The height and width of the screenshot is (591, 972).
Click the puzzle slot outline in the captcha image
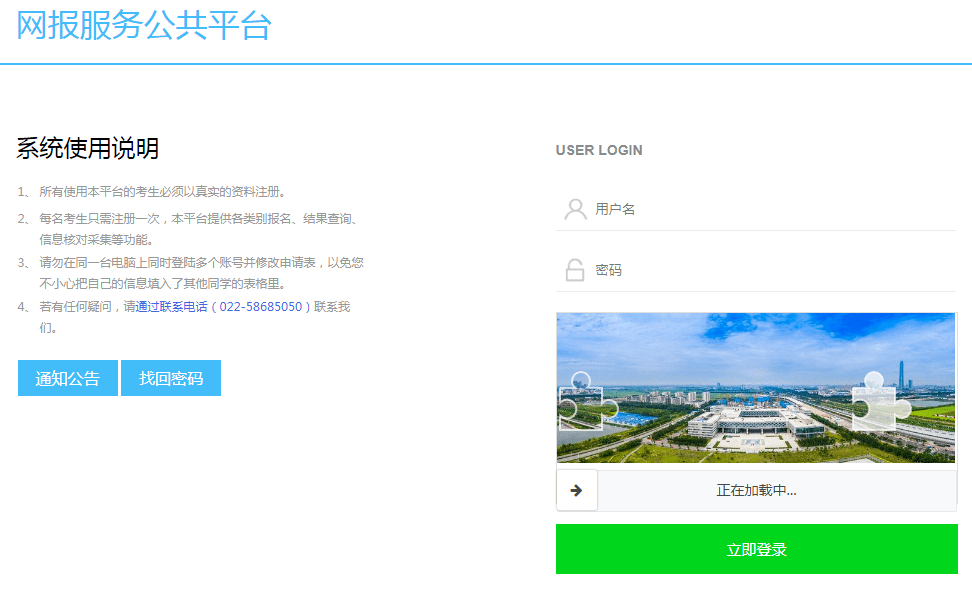(x=880, y=402)
